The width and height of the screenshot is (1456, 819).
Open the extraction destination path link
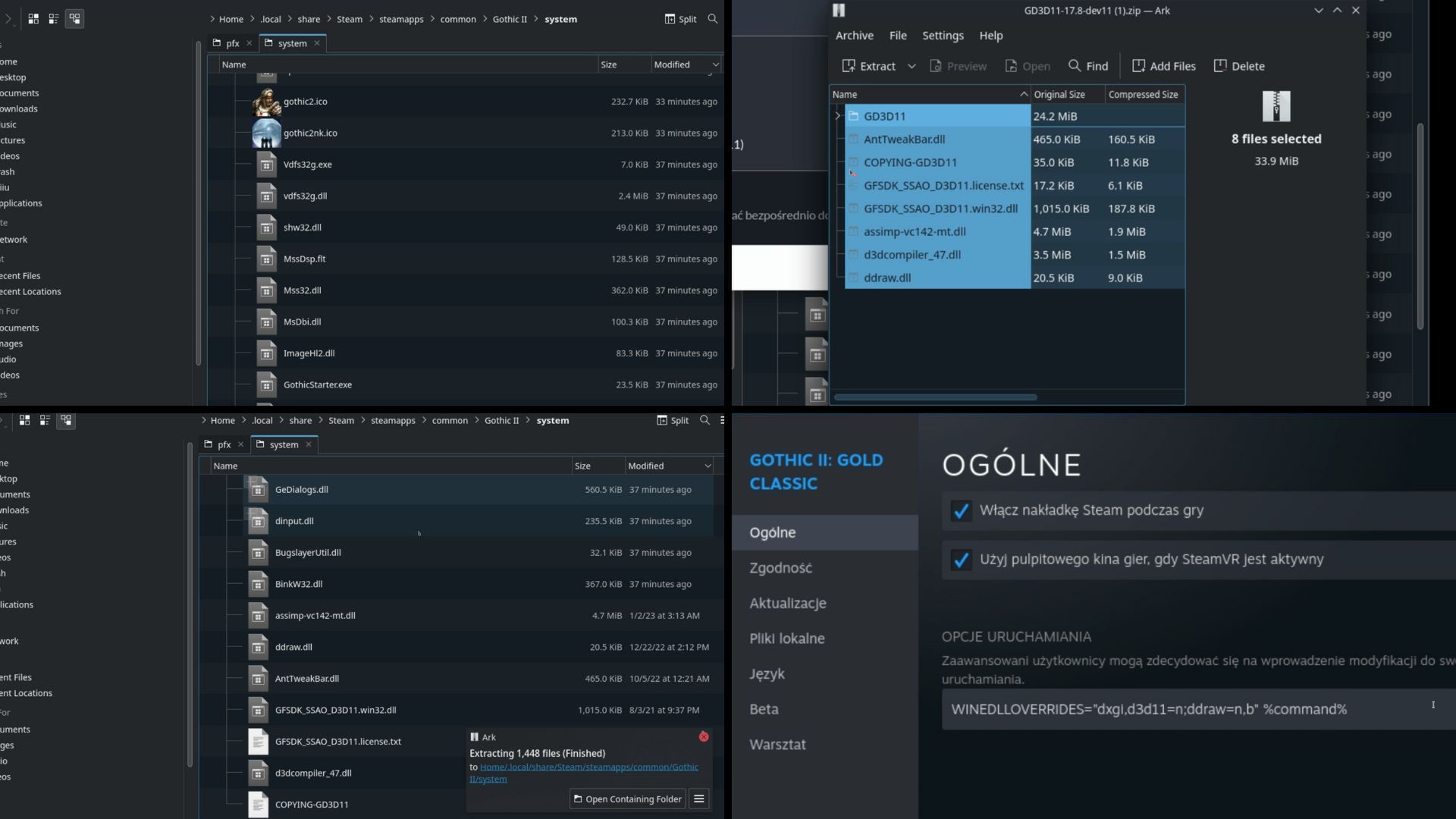coord(588,767)
